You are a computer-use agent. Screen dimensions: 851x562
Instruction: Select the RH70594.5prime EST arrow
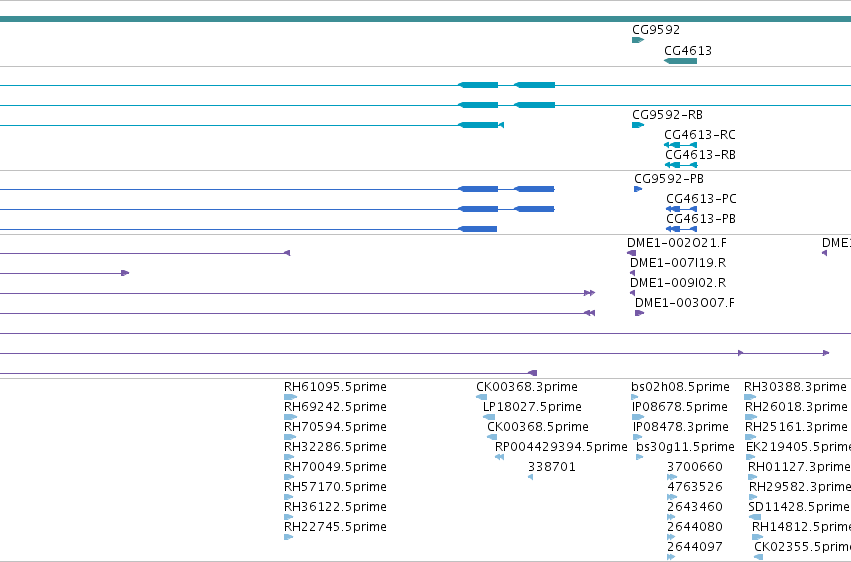pyautogui.click(x=290, y=437)
